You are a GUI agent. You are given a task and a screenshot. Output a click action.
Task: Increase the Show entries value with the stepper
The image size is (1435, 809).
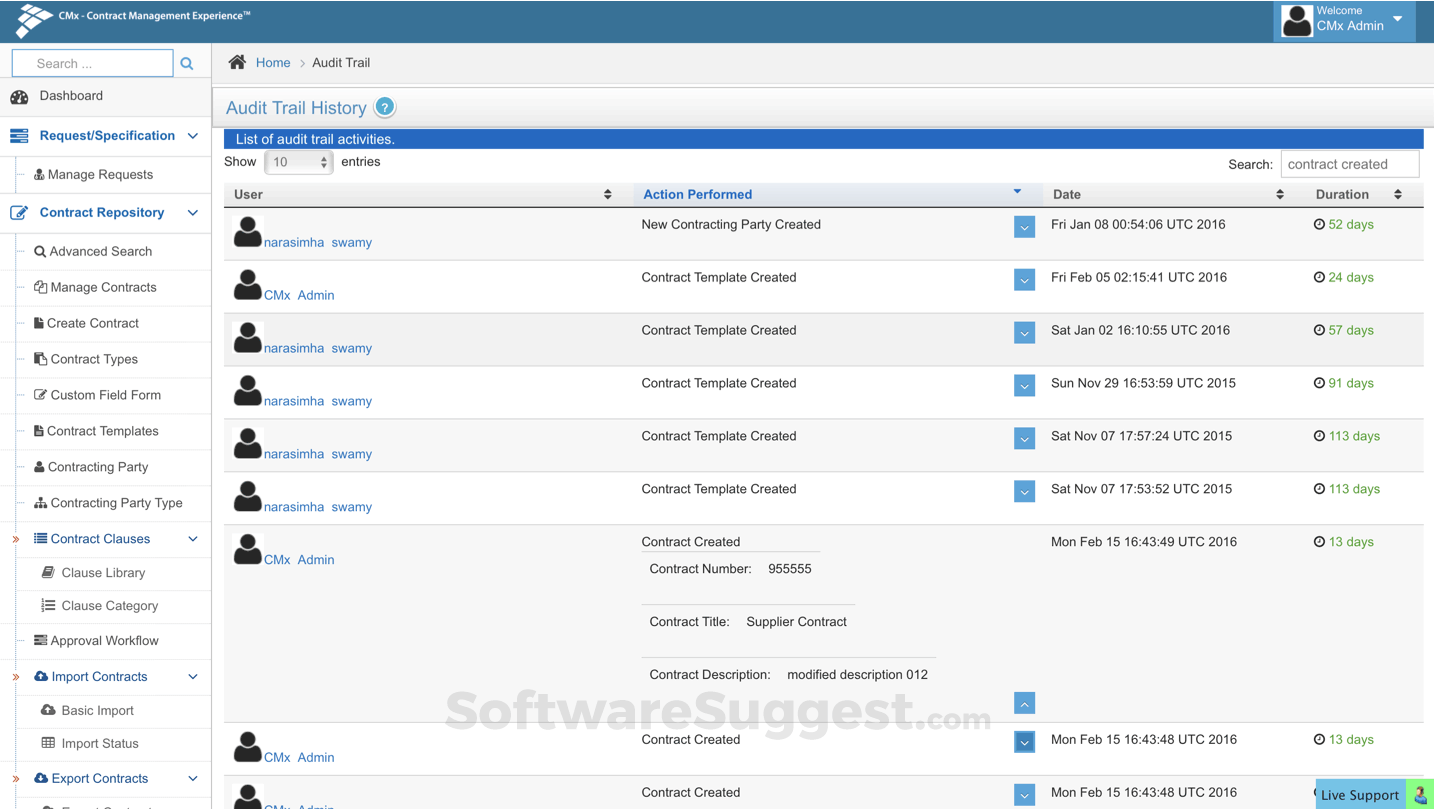[323, 156]
